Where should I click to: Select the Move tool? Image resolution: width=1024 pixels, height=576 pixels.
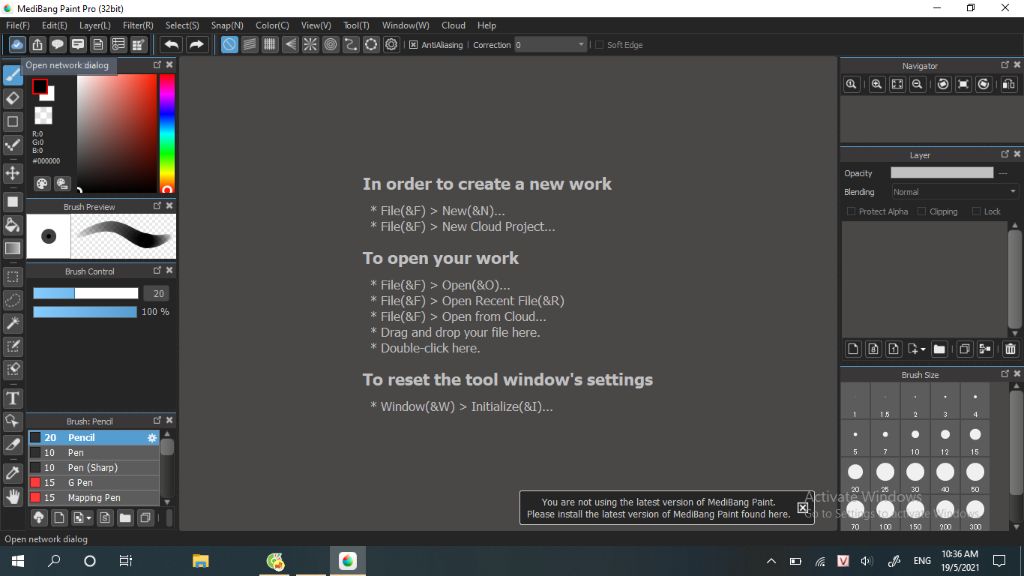pyautogui.click(x=12, y=173)
